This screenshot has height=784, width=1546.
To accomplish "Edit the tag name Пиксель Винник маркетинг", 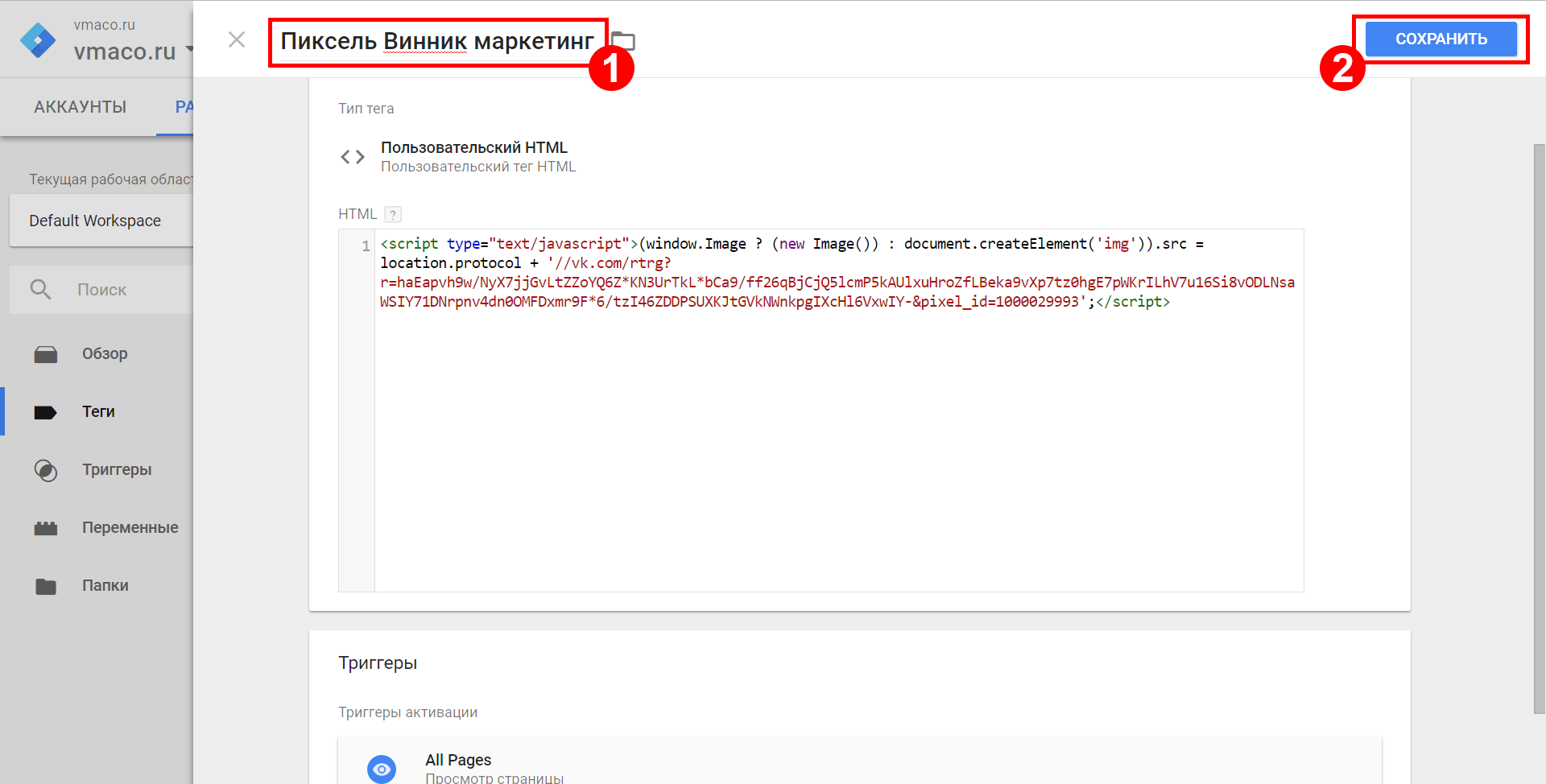I will pyautogui.click(x=436, y=41).
